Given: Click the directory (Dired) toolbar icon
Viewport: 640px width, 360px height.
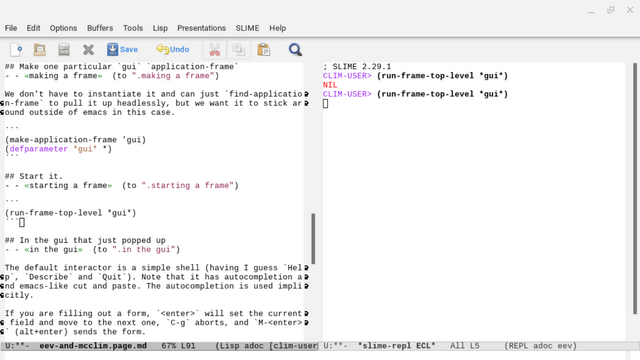Looking at the screenshot, I should pos(64,50).
